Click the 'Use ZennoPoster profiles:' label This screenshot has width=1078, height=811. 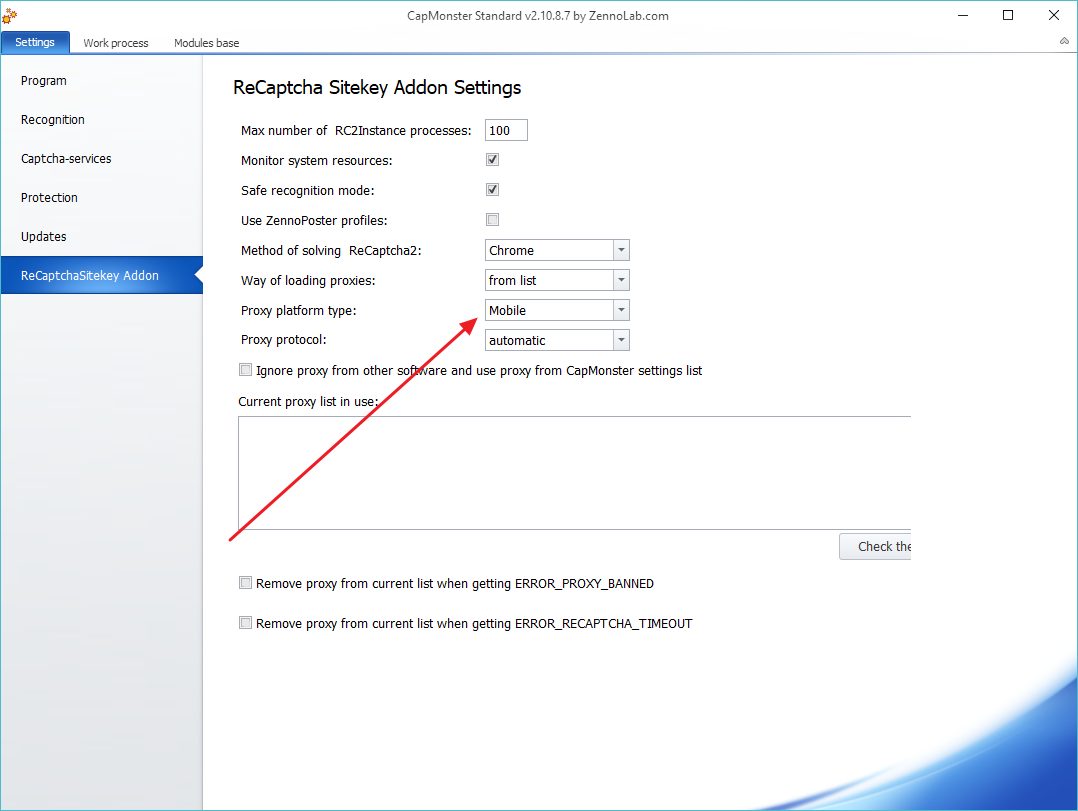314,221
